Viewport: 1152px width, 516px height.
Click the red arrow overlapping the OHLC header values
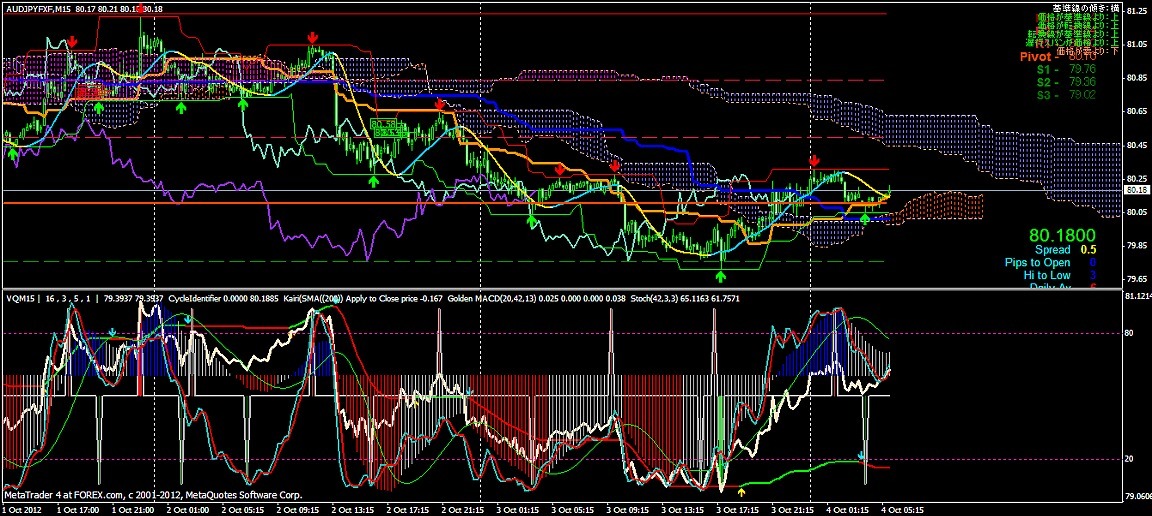click(x=138, y=9)
